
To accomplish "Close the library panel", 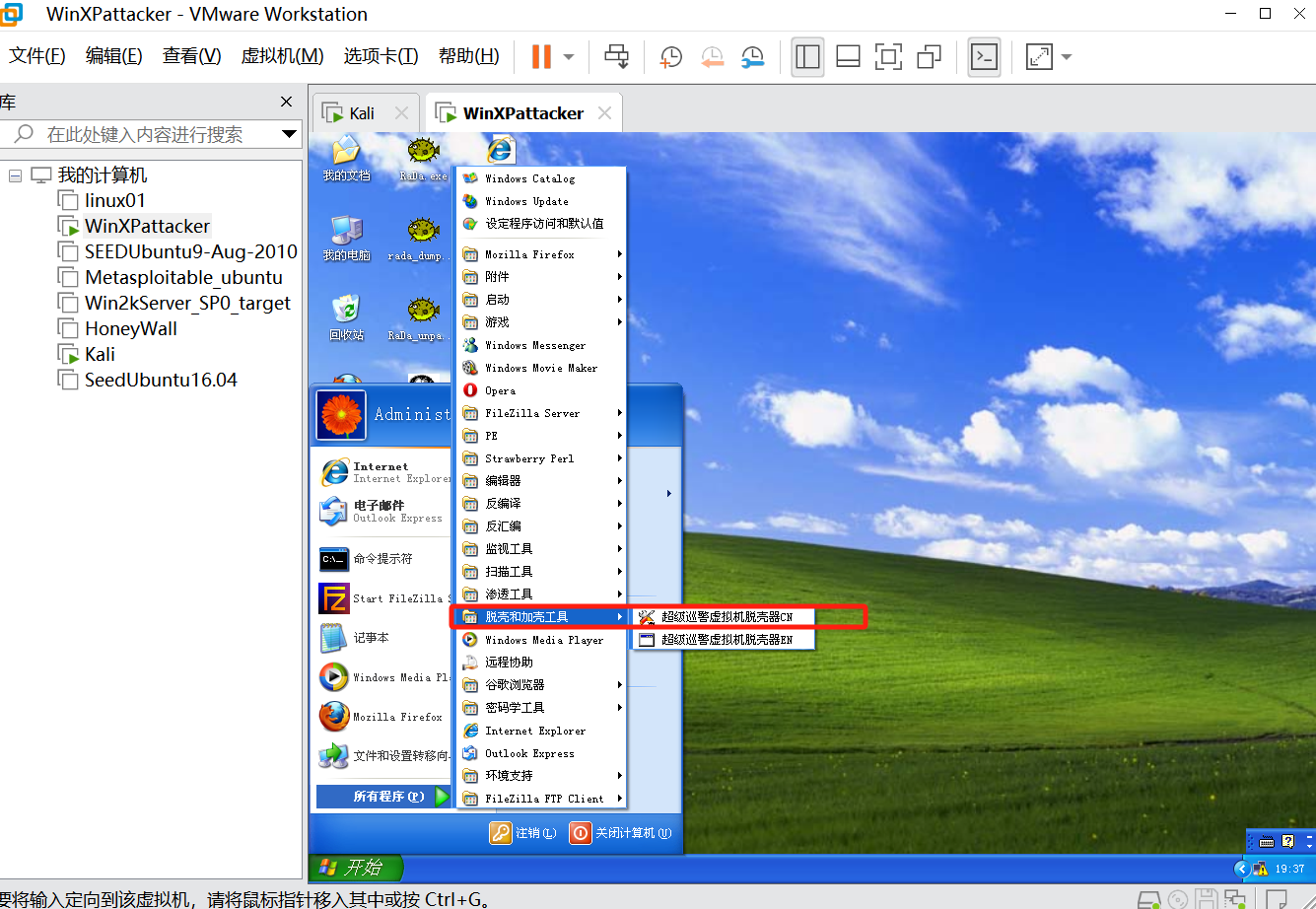I will 287,102.
